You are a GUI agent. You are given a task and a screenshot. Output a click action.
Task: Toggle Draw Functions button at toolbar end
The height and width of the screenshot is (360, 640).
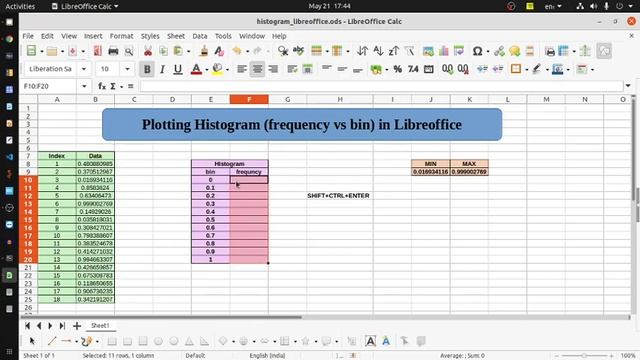pyautogui.click(x=604, y=51)
